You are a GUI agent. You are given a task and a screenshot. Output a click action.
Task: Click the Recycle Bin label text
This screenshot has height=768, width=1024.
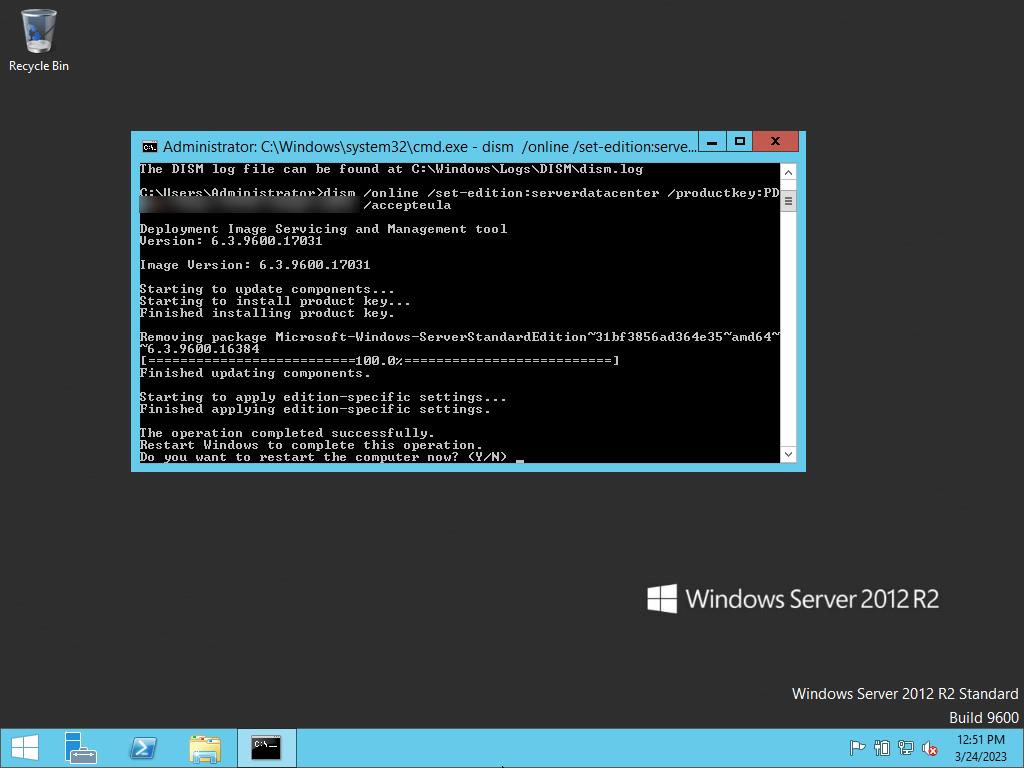click(x=39, y=66)
